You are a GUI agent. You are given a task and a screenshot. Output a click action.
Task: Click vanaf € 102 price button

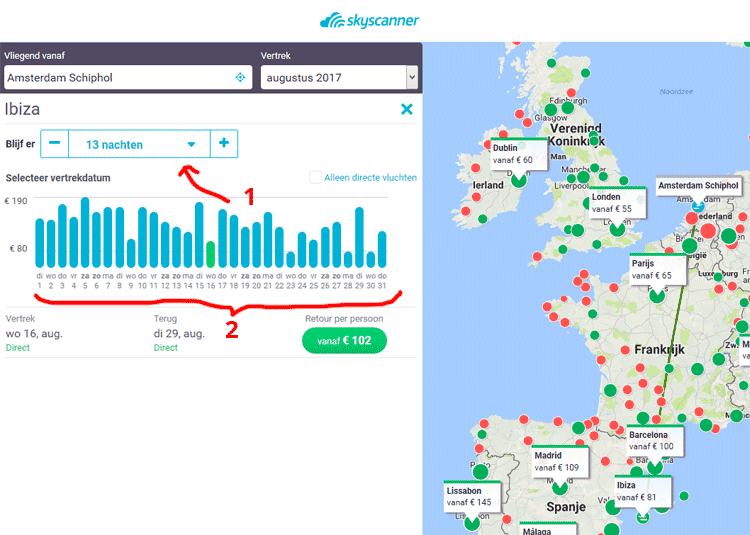click(x=344, y=340)
